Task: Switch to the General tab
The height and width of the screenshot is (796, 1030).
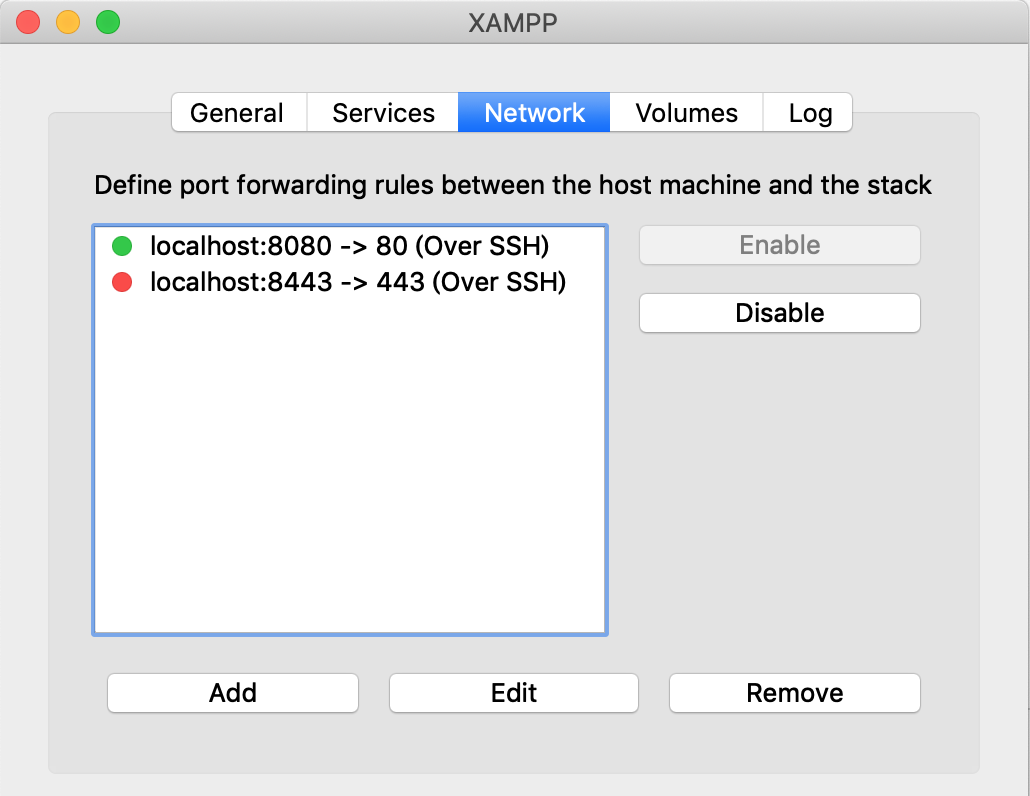Action: (239, 112)
